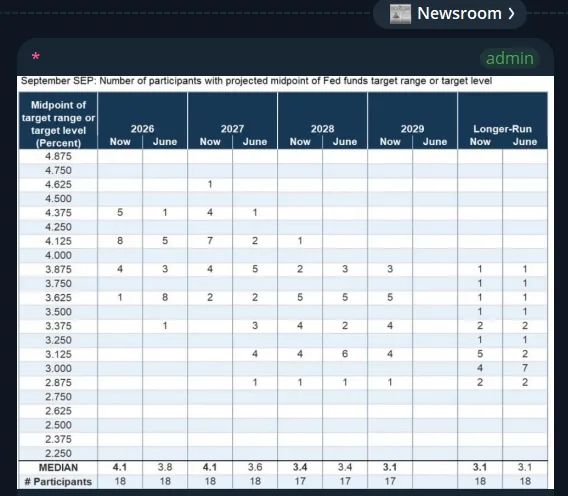Select the 4.250 row label
The width and height of the screenshot is (568, 496).
tap(58, 227)
